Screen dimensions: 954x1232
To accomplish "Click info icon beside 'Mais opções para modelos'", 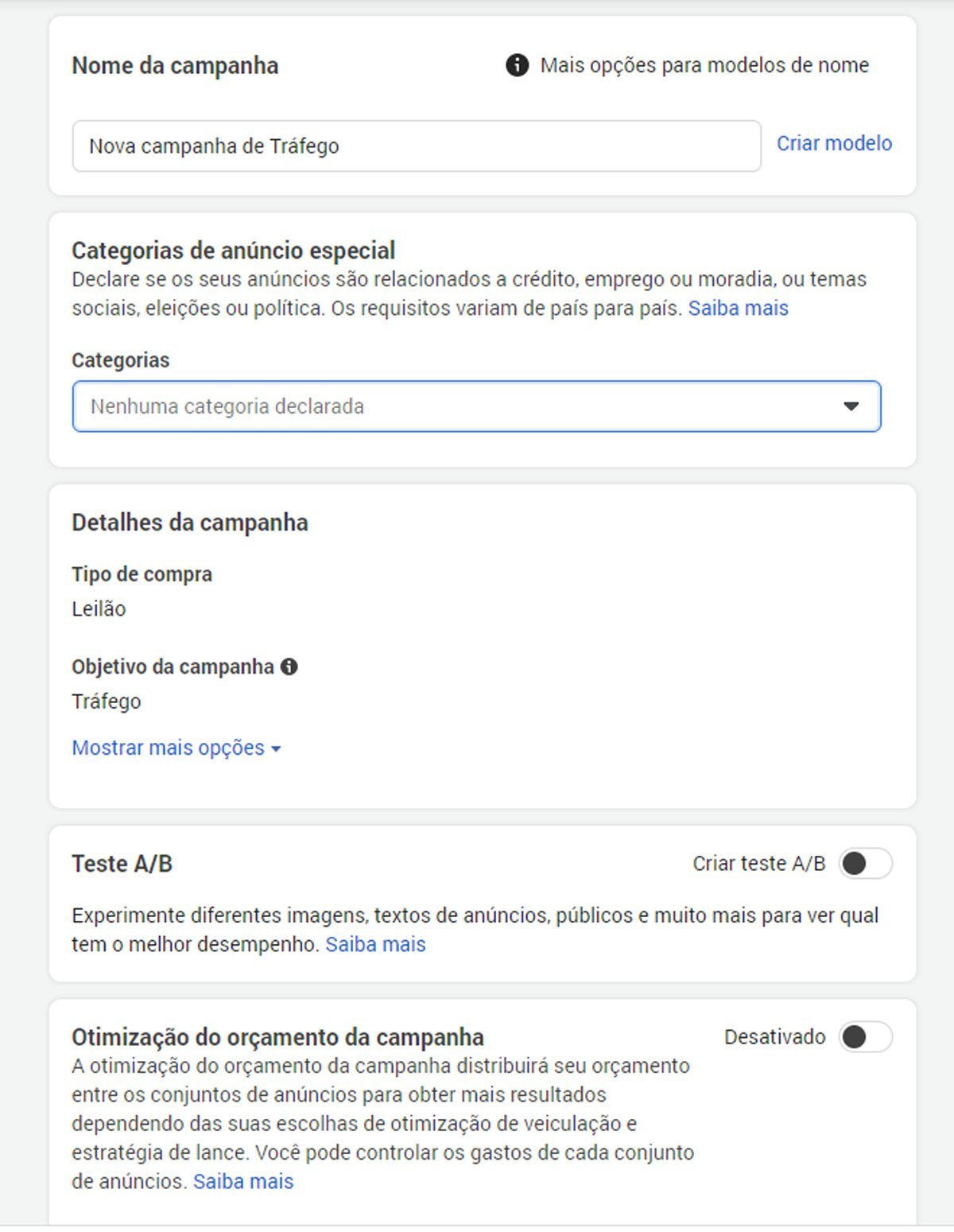I will pos(517,65).
